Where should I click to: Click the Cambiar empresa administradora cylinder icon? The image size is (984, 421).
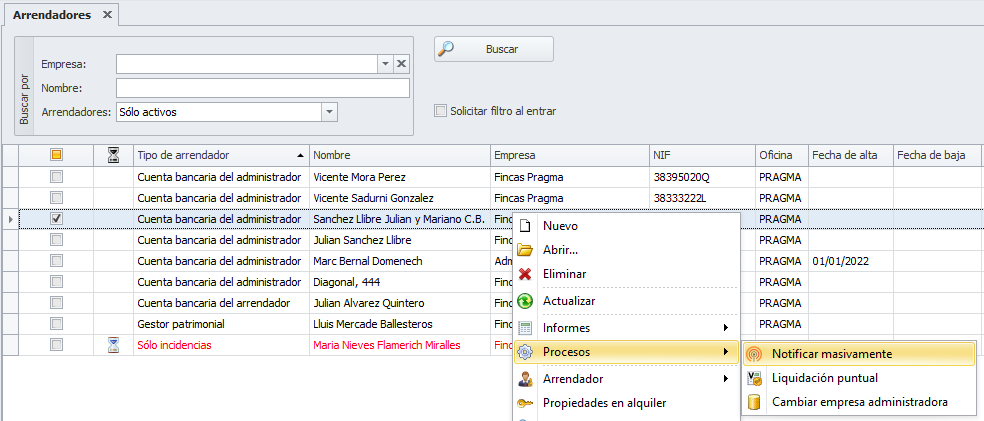pos(755,402)
